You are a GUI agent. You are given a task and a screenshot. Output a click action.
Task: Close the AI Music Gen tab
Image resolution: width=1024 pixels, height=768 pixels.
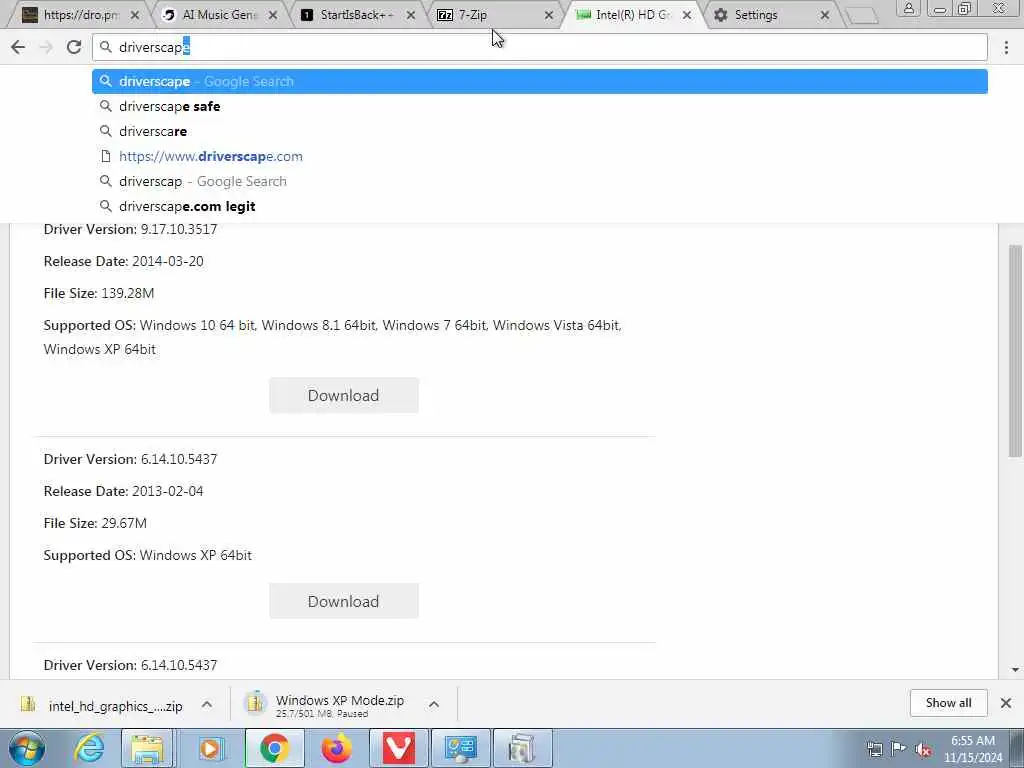click(273, 15)
